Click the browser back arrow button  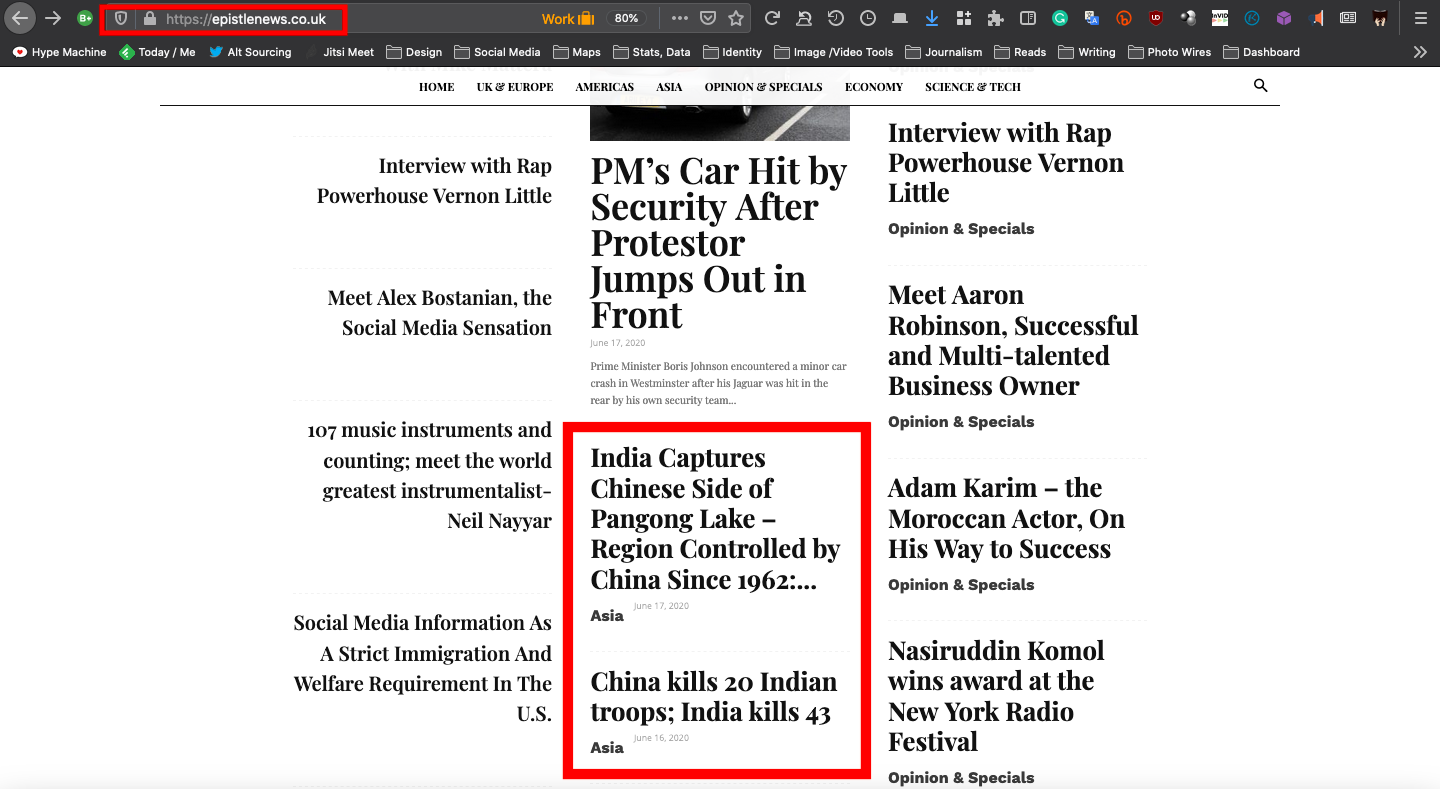tap(20, 18)
